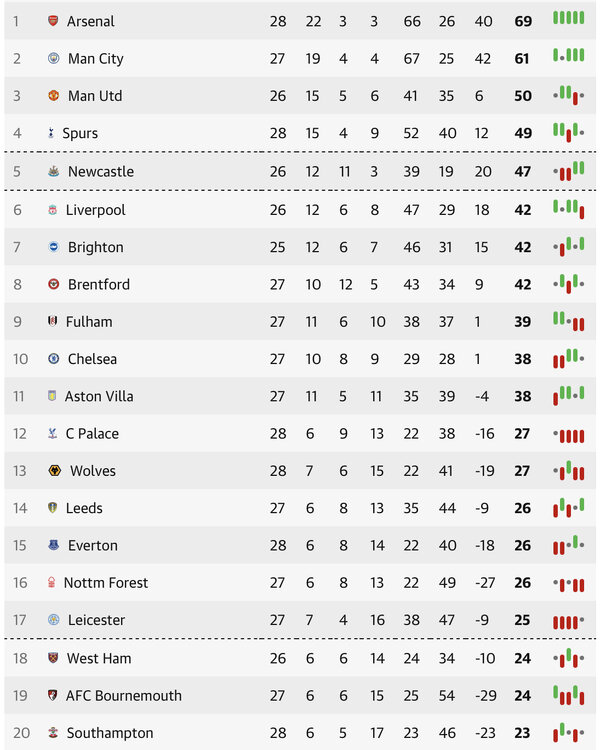Click the Liverpool club crest

(53, 210)
